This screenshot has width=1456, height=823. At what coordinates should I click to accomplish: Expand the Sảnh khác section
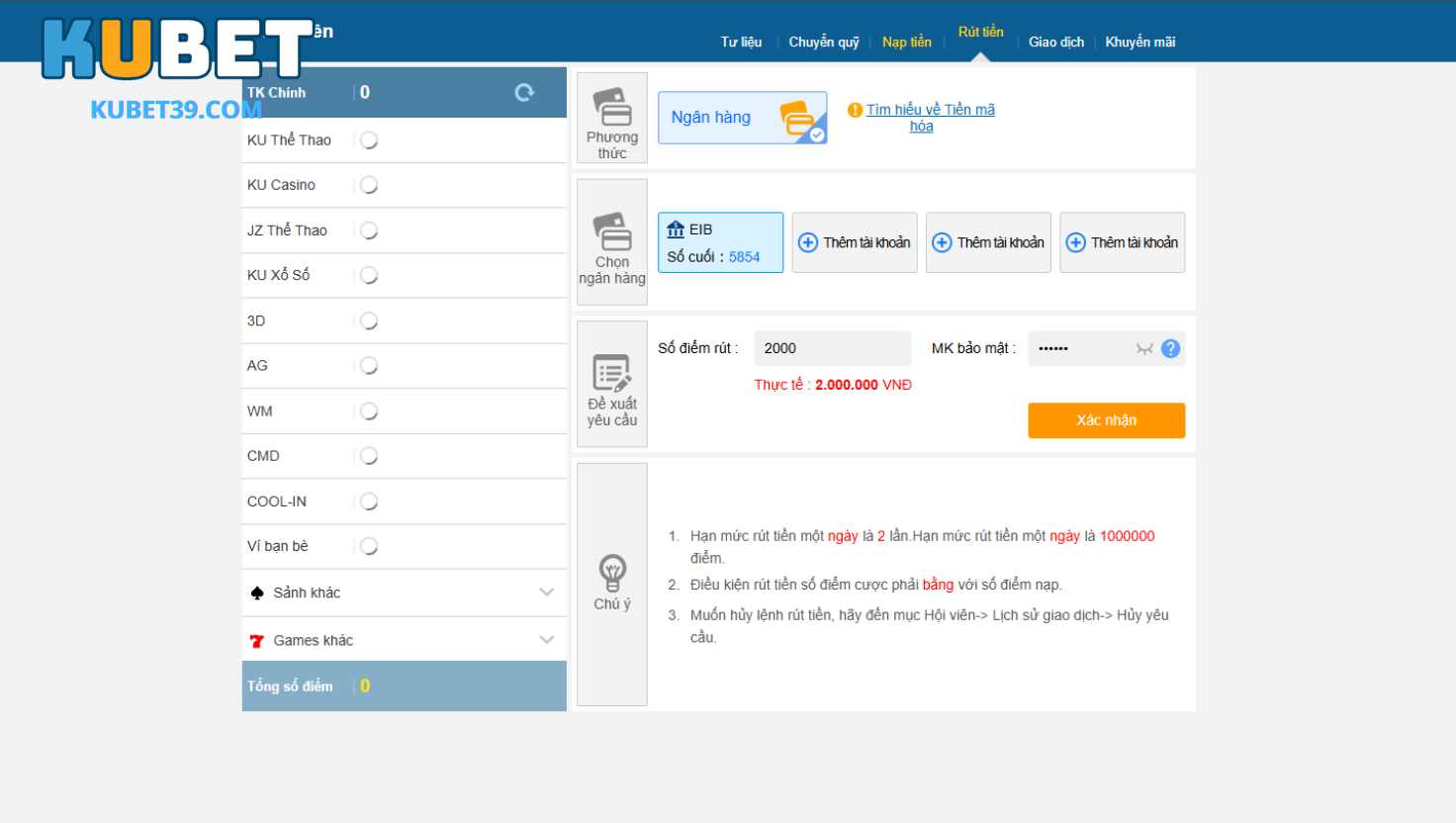pyautogui.click(x=547, y=593)
